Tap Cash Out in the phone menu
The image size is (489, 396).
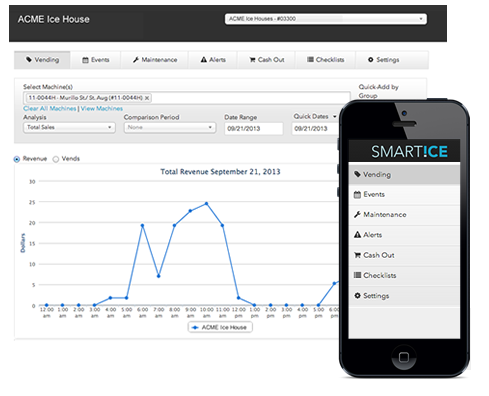pyautogui.click(x=404, y=256)
